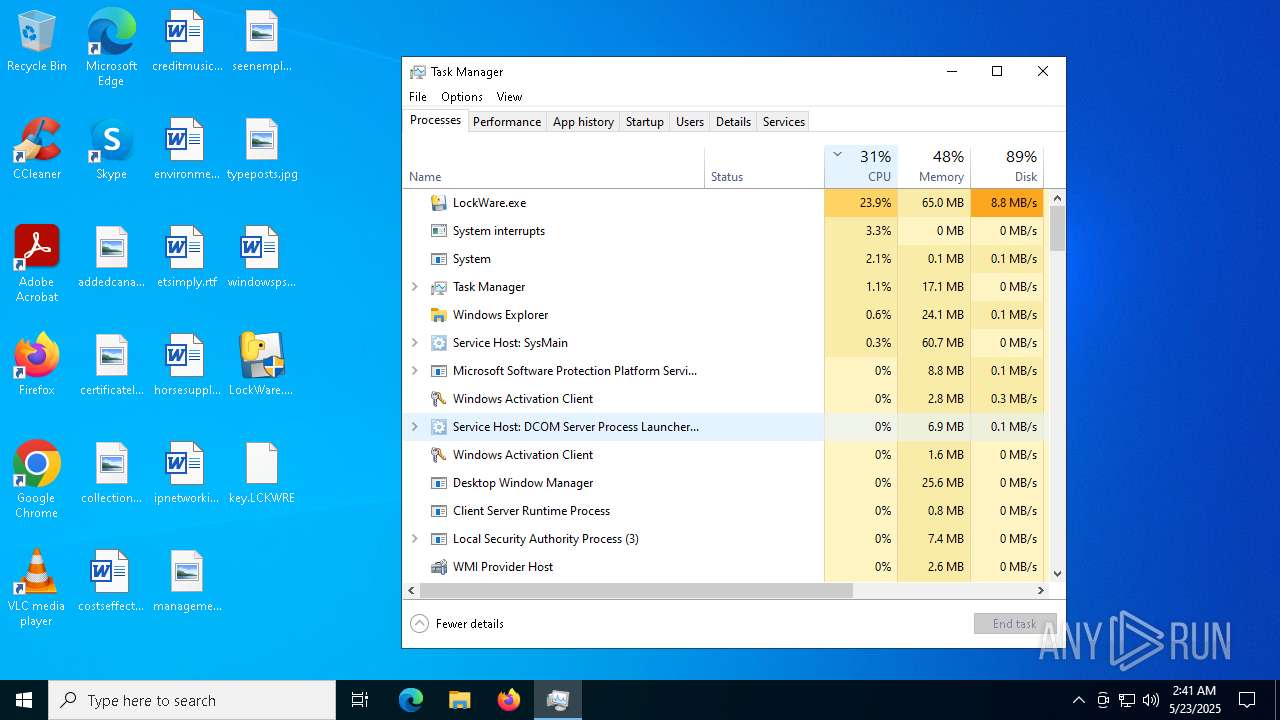
Task: Switch to the Users tab
Action: tap(690, 122)
